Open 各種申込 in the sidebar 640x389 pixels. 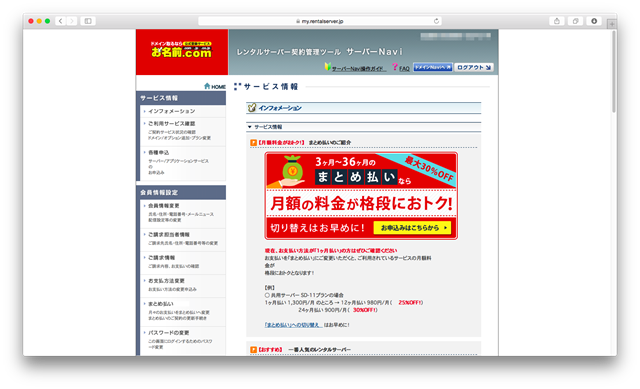[158, 152]
